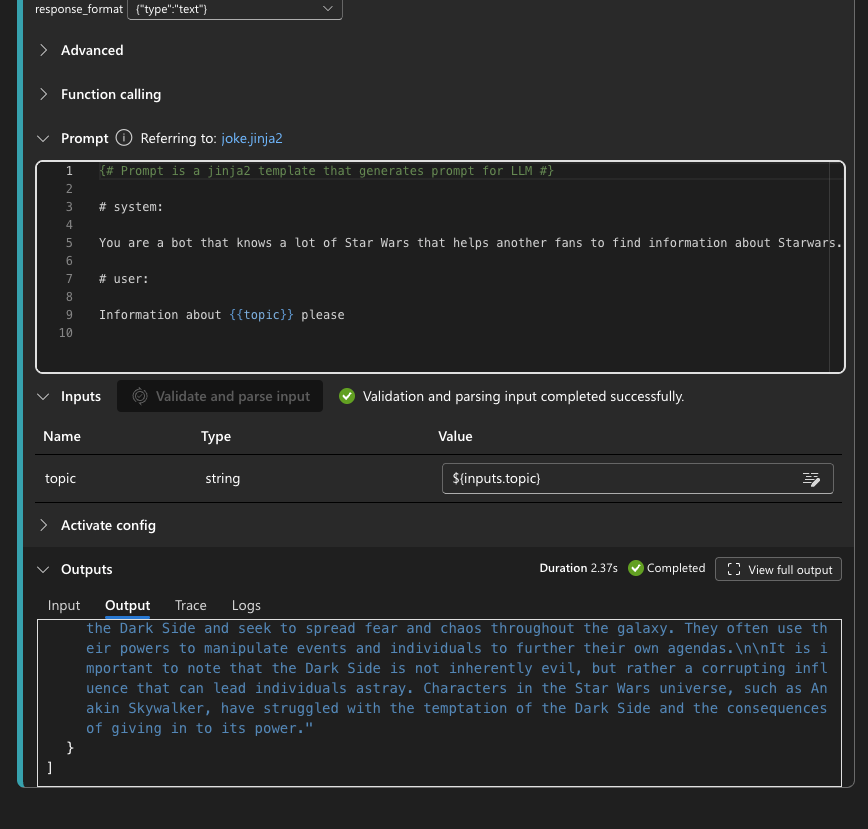Screen dimensions: 868x829
Task: Click the '# user:' line in editor
Action: click(124, 279)
